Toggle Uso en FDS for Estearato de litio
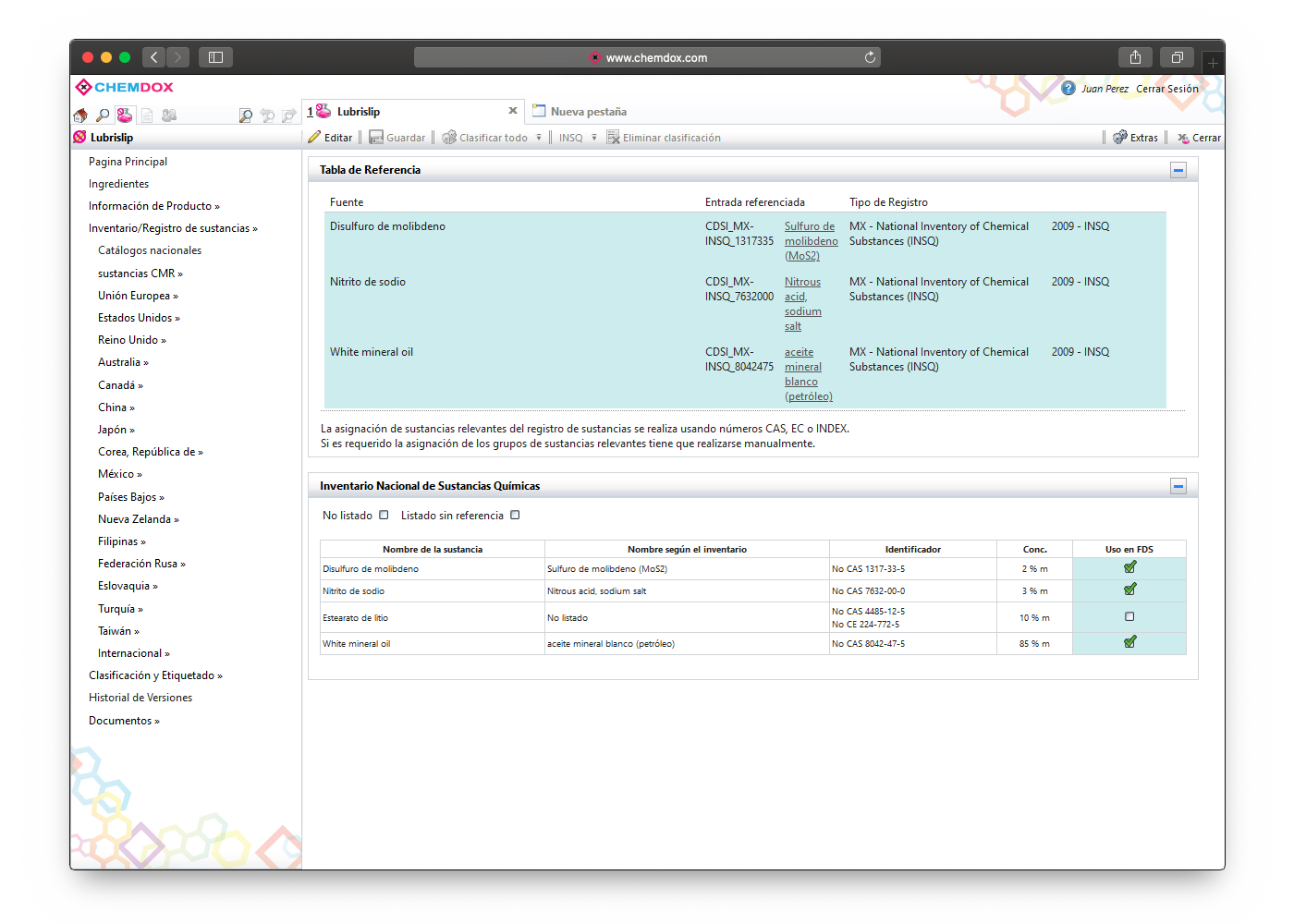Image resolution: width=1294 pixels, height=924 pixels. click(1129, 616)
